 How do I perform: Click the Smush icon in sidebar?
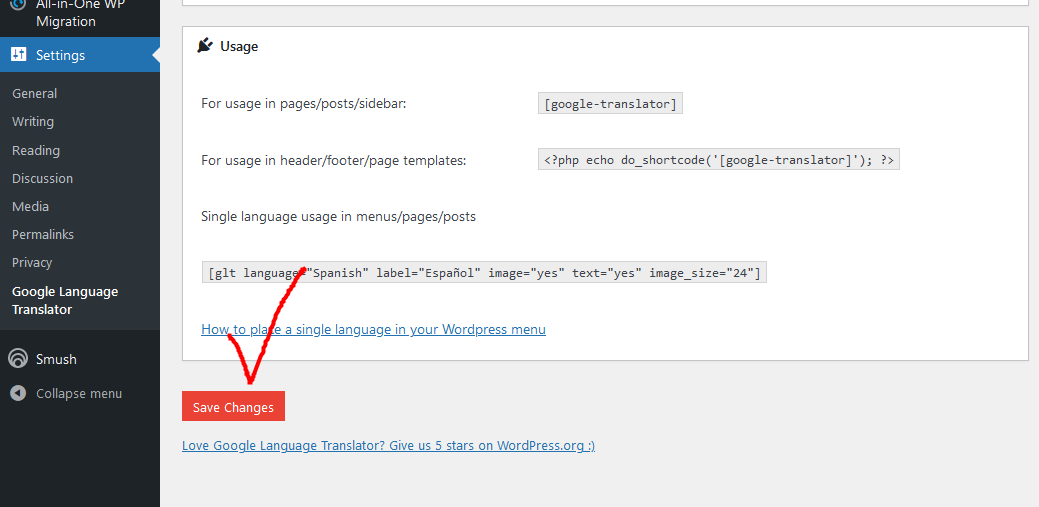tap(18, 359)
